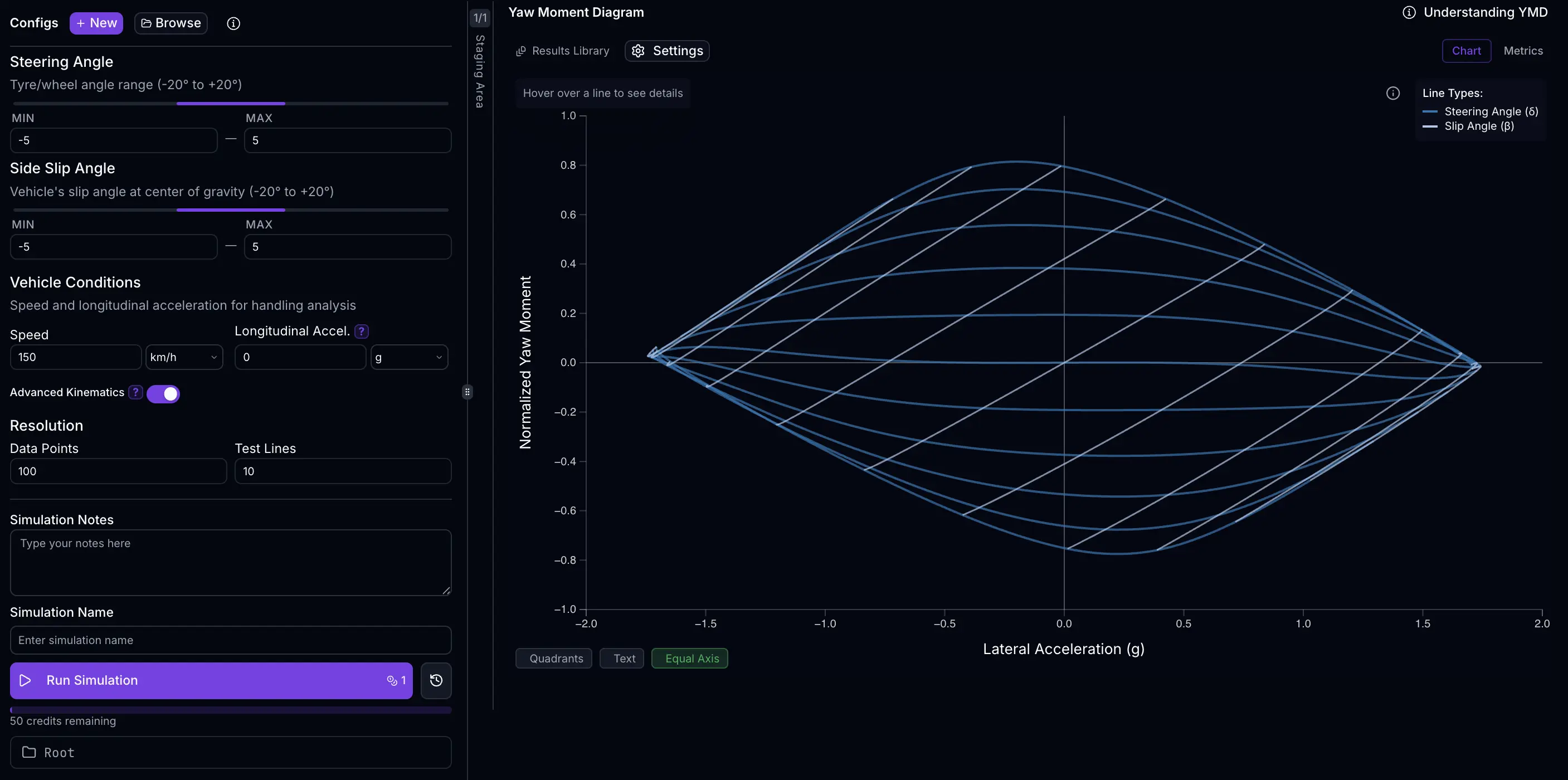The height and width of the screenshot is (780, 1568).
Task: Click the Data Points field
Action: tap(119, 471)
